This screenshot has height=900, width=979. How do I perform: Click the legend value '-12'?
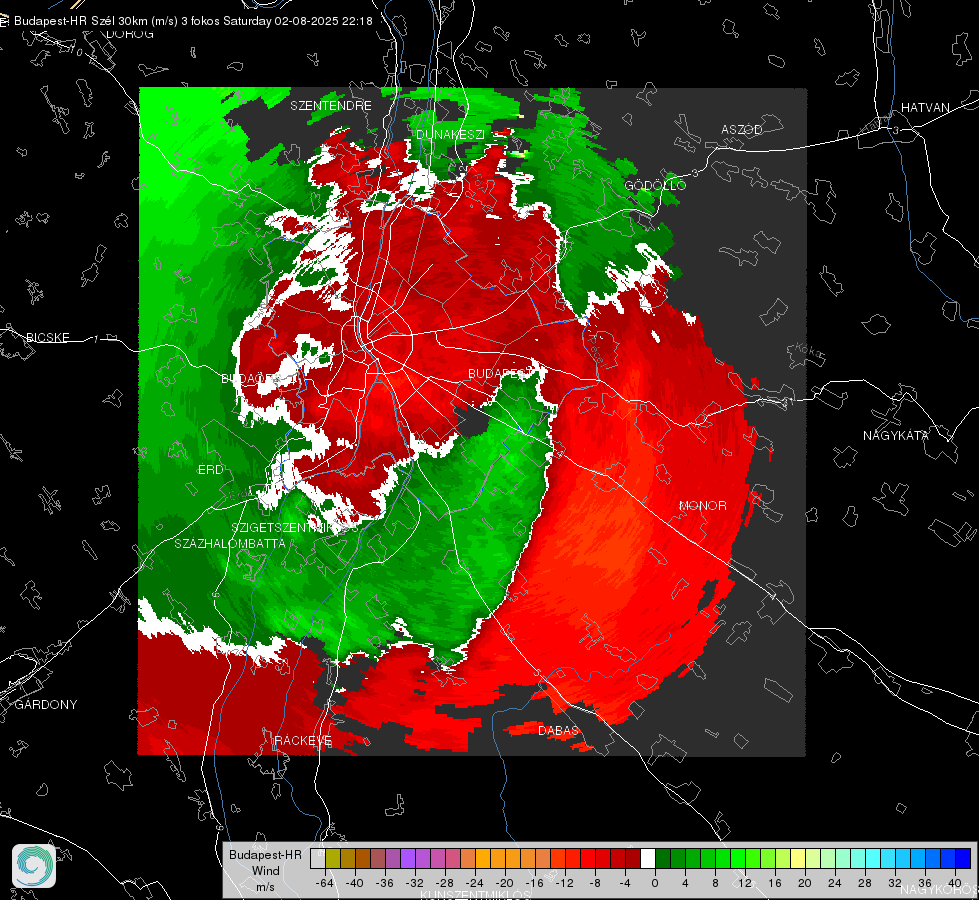click(x=564, y=883)
